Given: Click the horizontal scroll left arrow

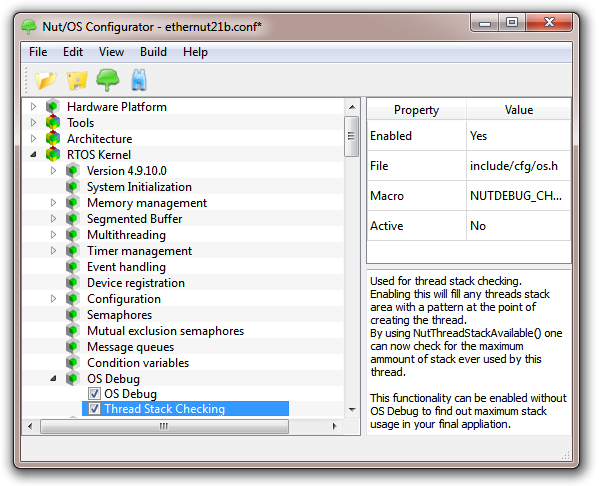Looking at the screenshot, I should click(x=31, y=426).
